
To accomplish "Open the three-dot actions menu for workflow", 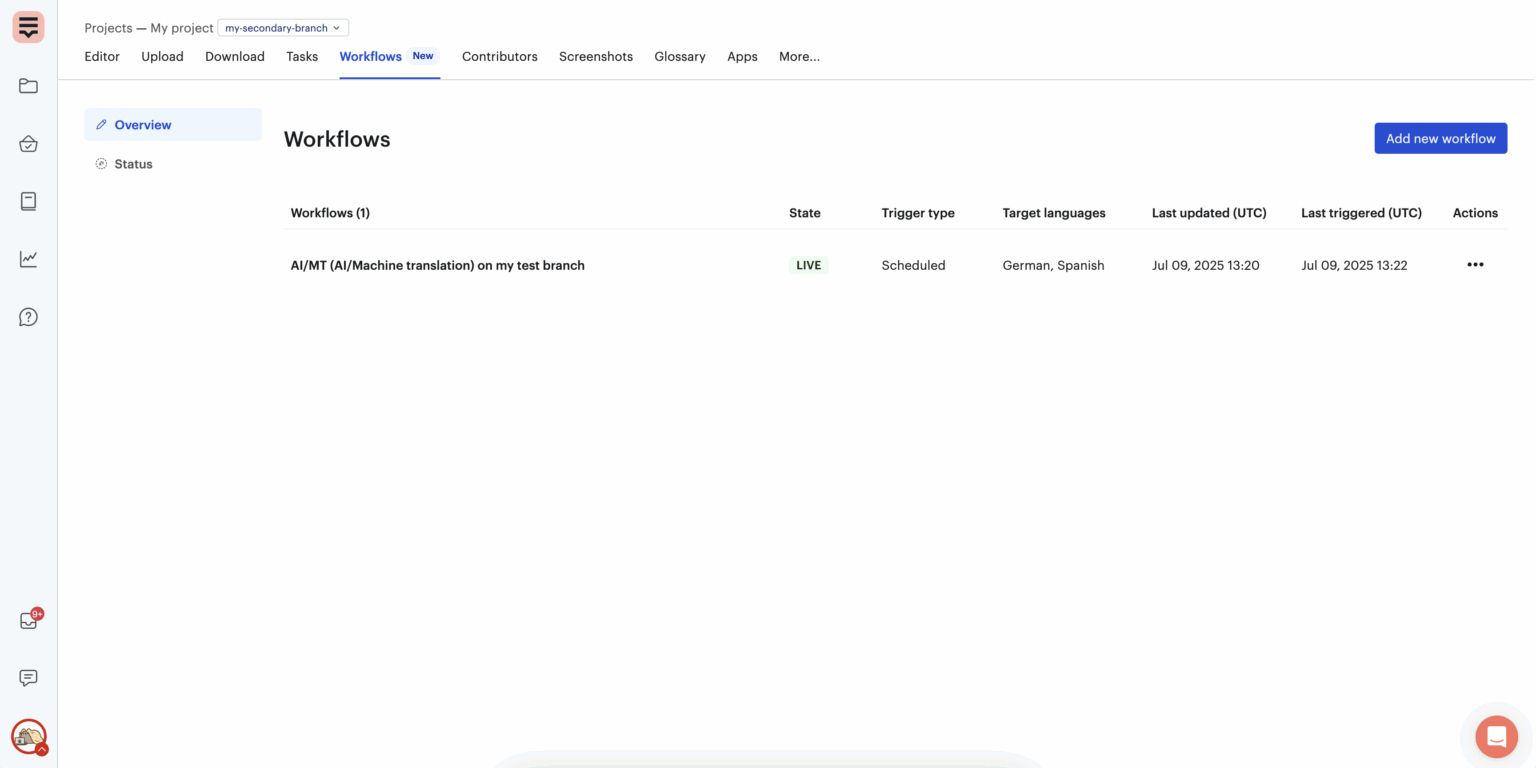I will tap(1475, 265).
